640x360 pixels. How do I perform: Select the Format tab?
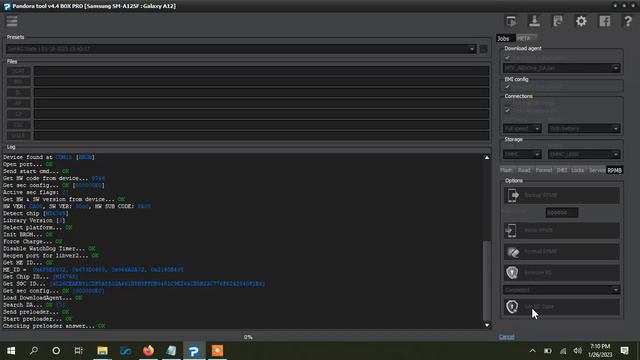click(x=544, y=170)
